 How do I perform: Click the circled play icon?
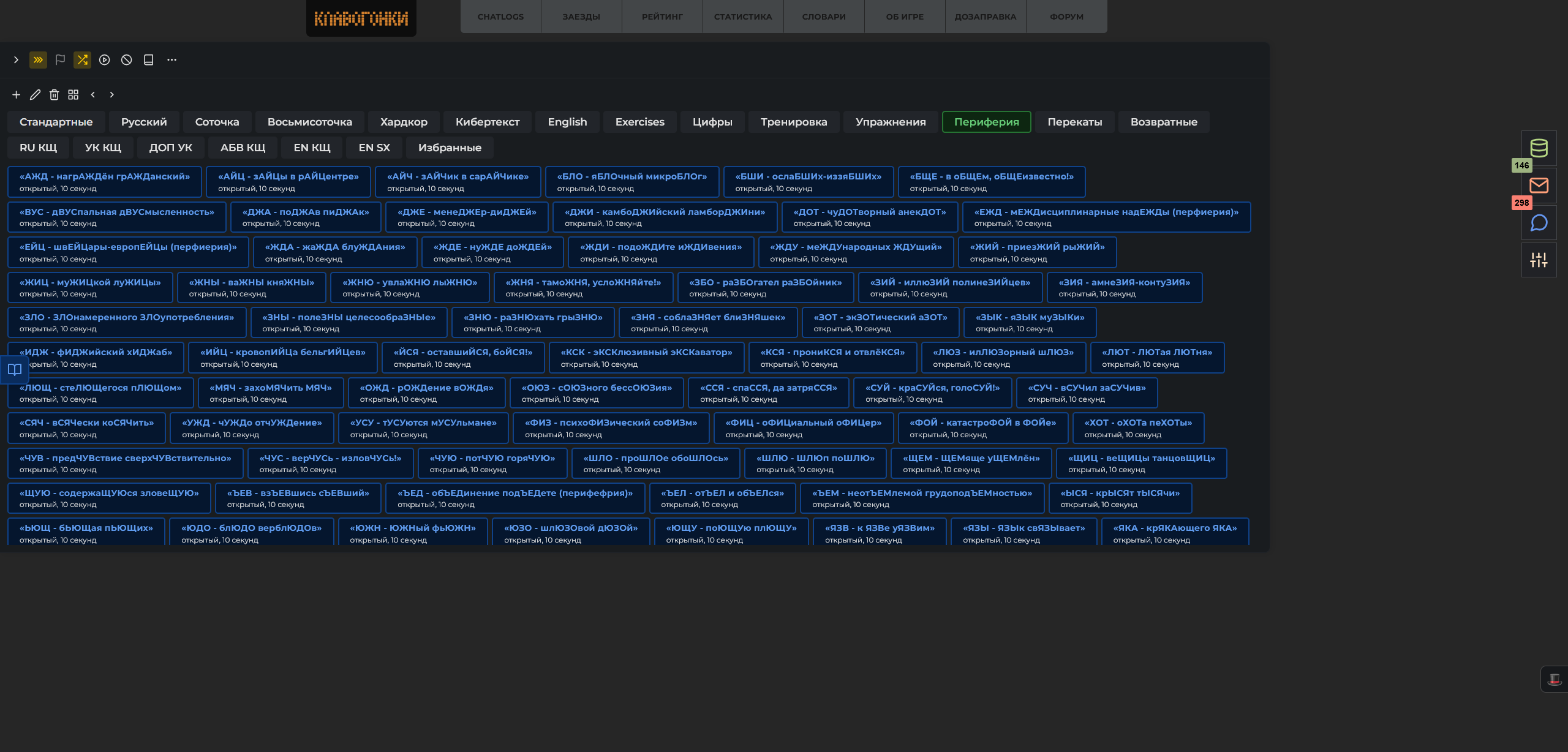point(104,60)
